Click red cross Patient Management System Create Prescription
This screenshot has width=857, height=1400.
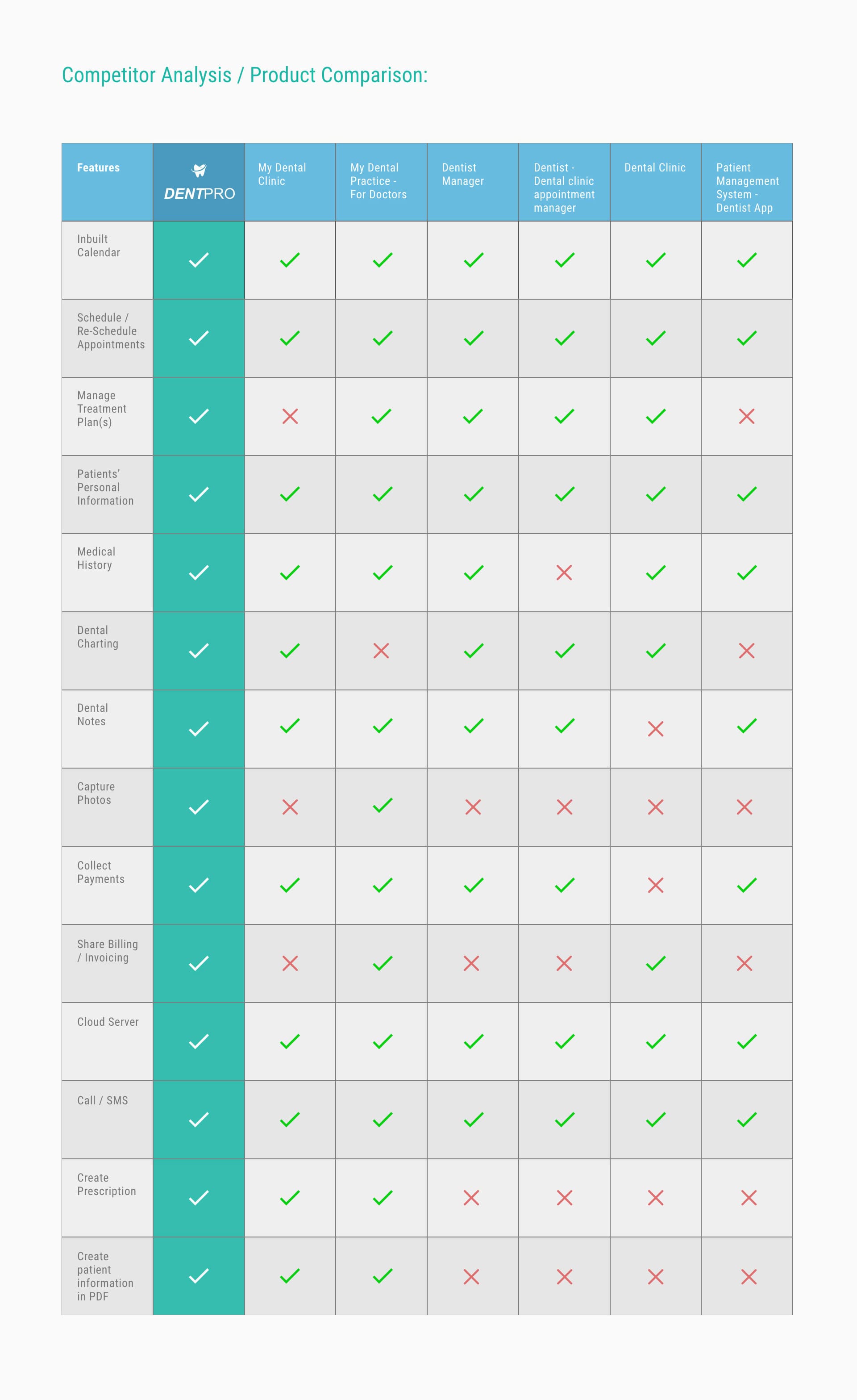[x=749, y=1198]
